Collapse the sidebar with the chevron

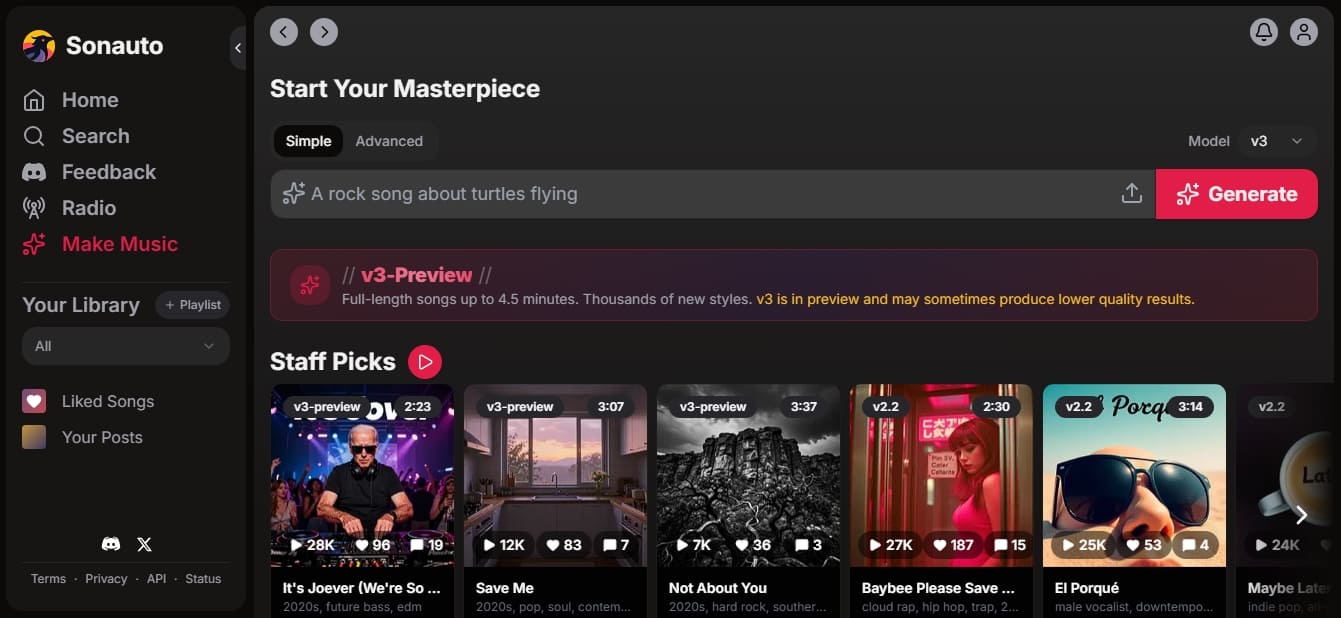click(238, 47)
